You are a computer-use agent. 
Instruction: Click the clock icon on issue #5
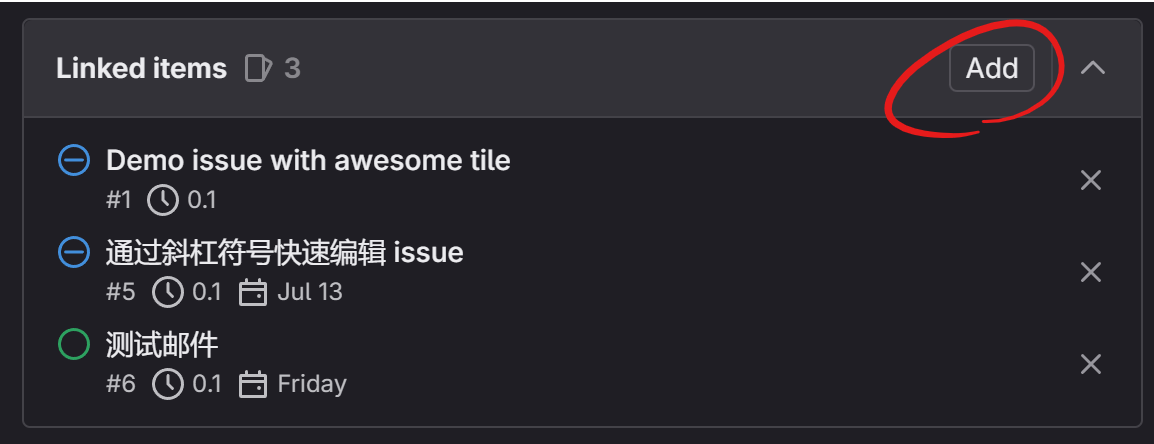point(168,292)
